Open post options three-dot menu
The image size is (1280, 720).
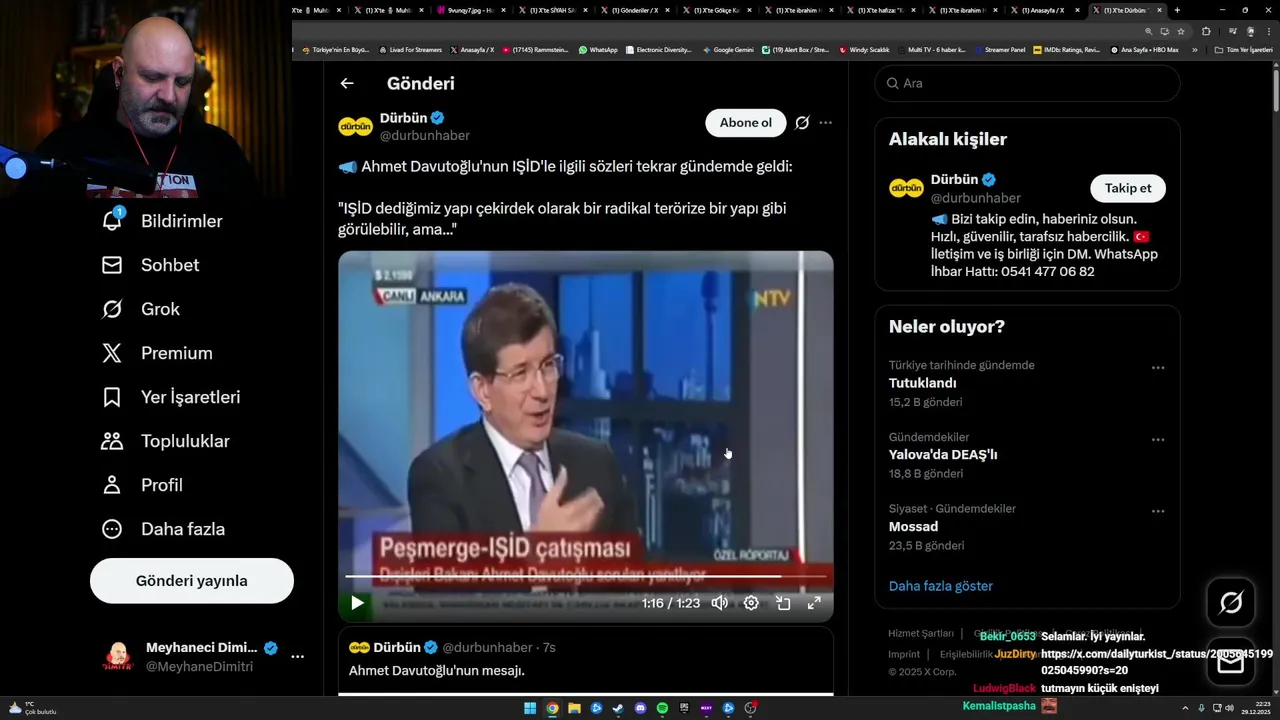tap(825, 123)
